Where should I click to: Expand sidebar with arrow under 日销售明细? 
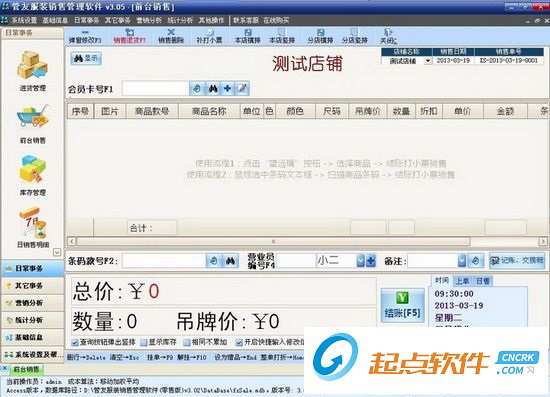[56, 252]
